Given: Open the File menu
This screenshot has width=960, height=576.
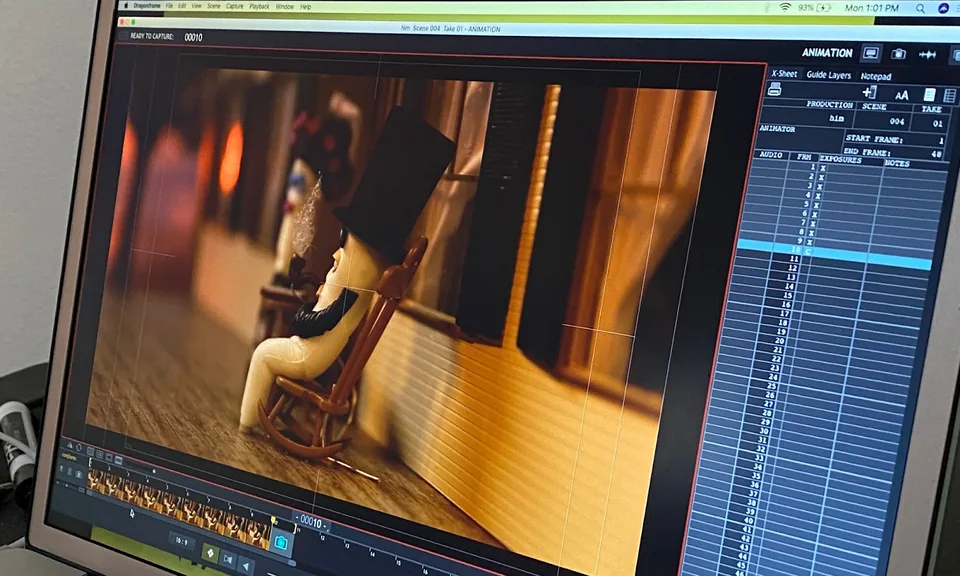Looking at the screenshot, I should [169, 6].
